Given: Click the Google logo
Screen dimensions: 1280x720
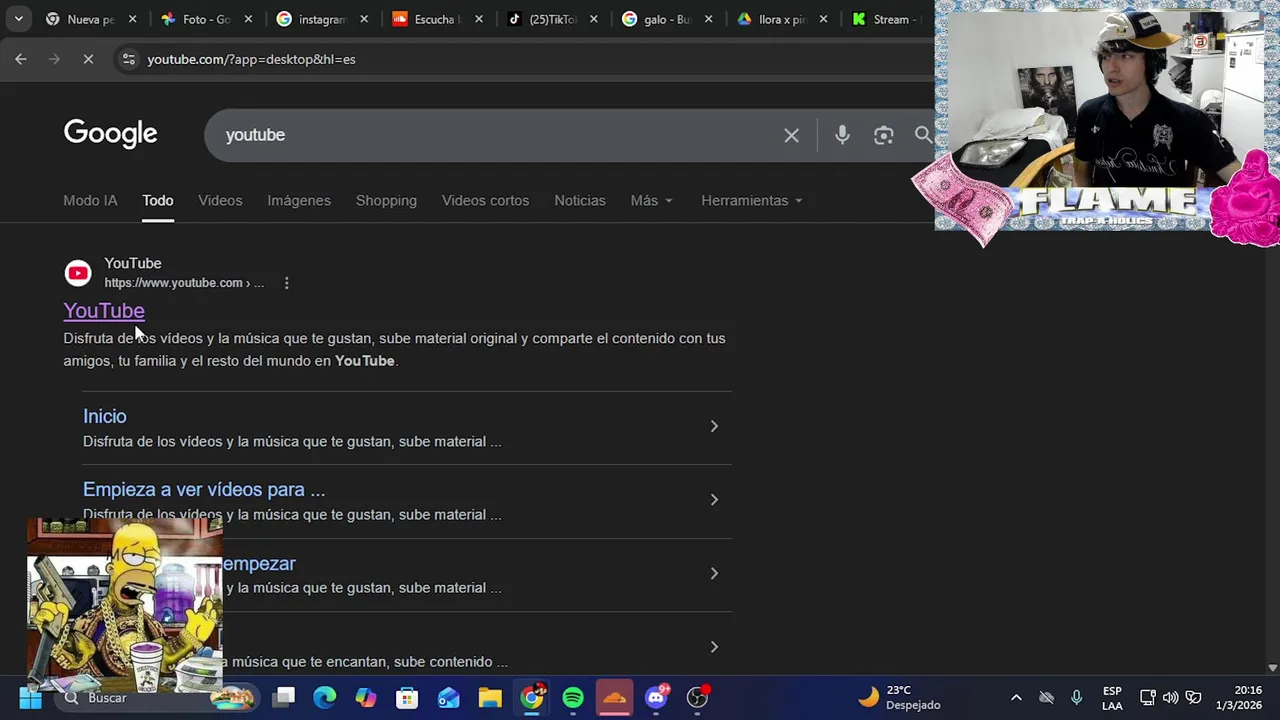Looking at the screenshot, I should (x=110, y=134).
